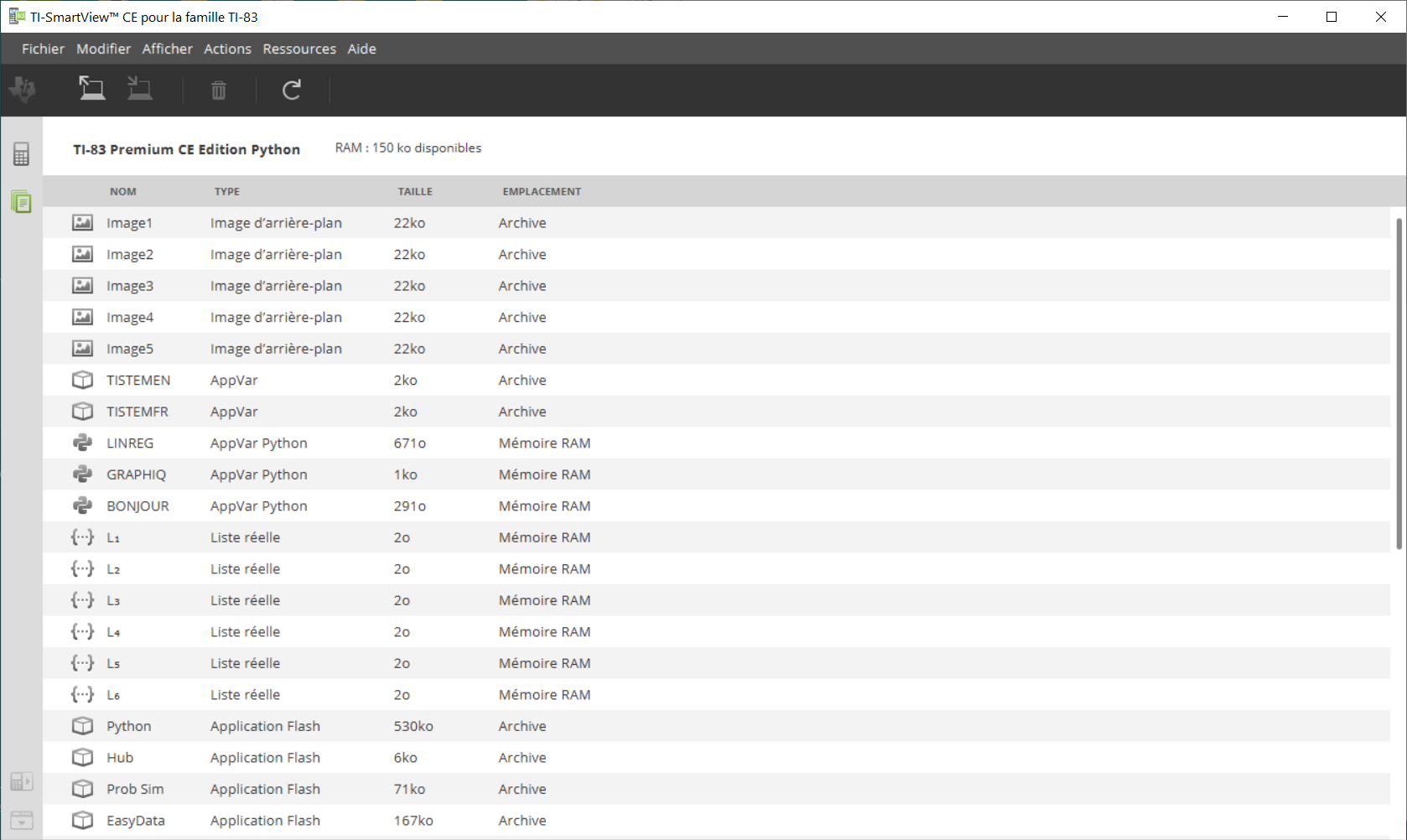
Task: Click the image icon beside Image1
Action: [82, 223]
